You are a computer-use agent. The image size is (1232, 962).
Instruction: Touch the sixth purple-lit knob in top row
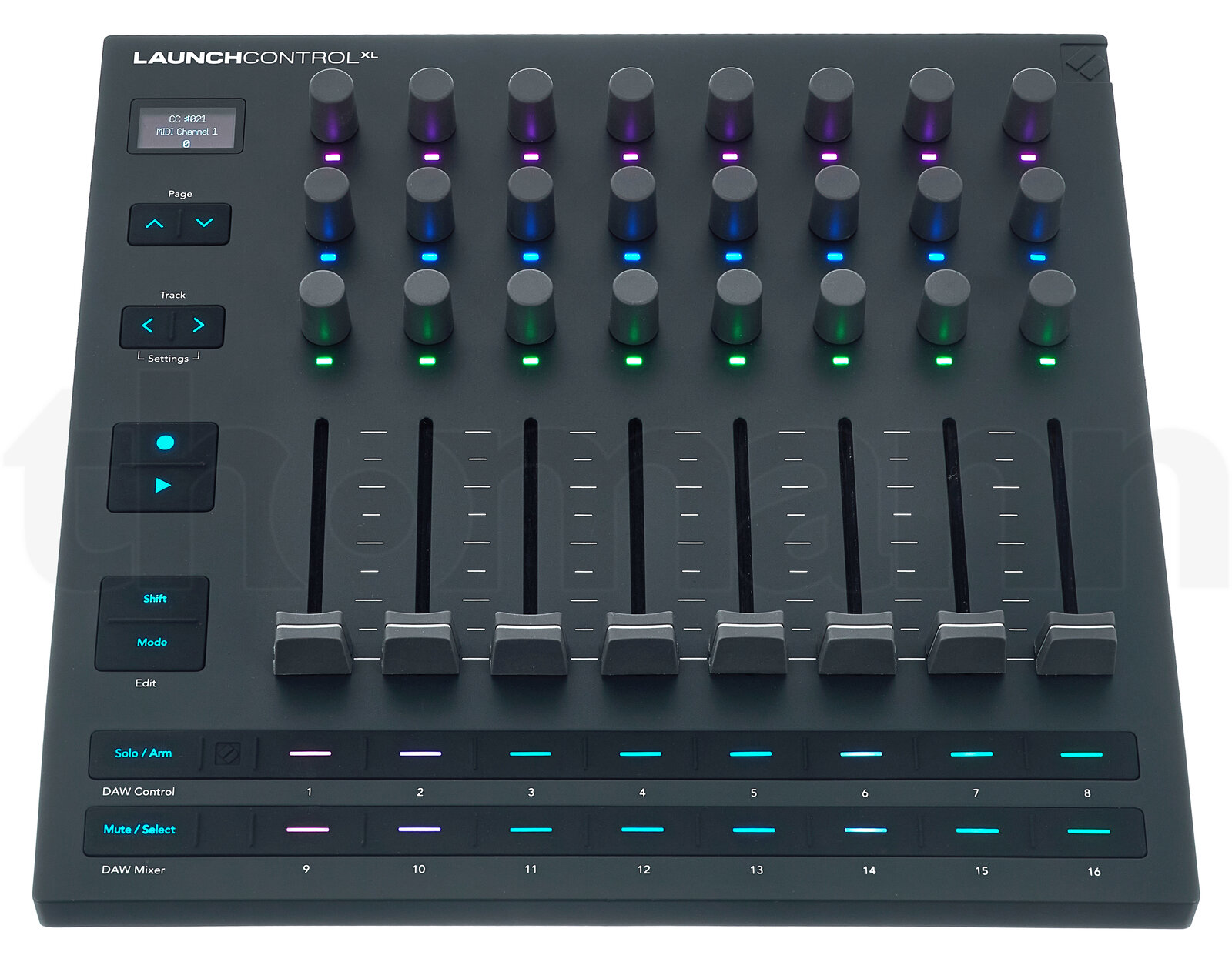[x=830, y=105]
